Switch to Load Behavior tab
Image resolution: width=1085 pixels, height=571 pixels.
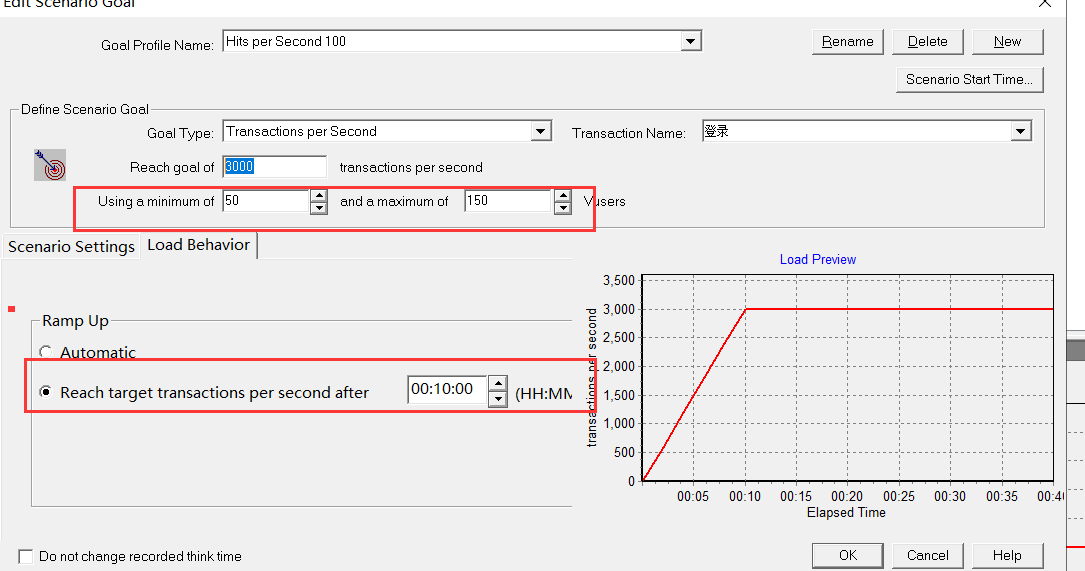click(x=198, y=245)
